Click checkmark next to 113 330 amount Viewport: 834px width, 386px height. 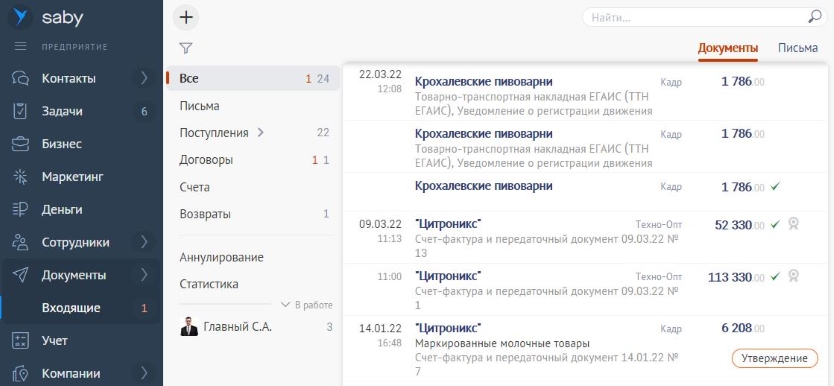(x=775, y=276)
